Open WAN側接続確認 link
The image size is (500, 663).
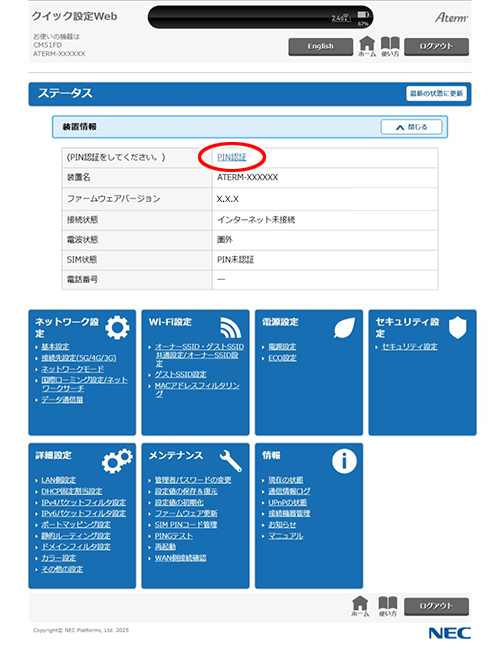(180, 558)
